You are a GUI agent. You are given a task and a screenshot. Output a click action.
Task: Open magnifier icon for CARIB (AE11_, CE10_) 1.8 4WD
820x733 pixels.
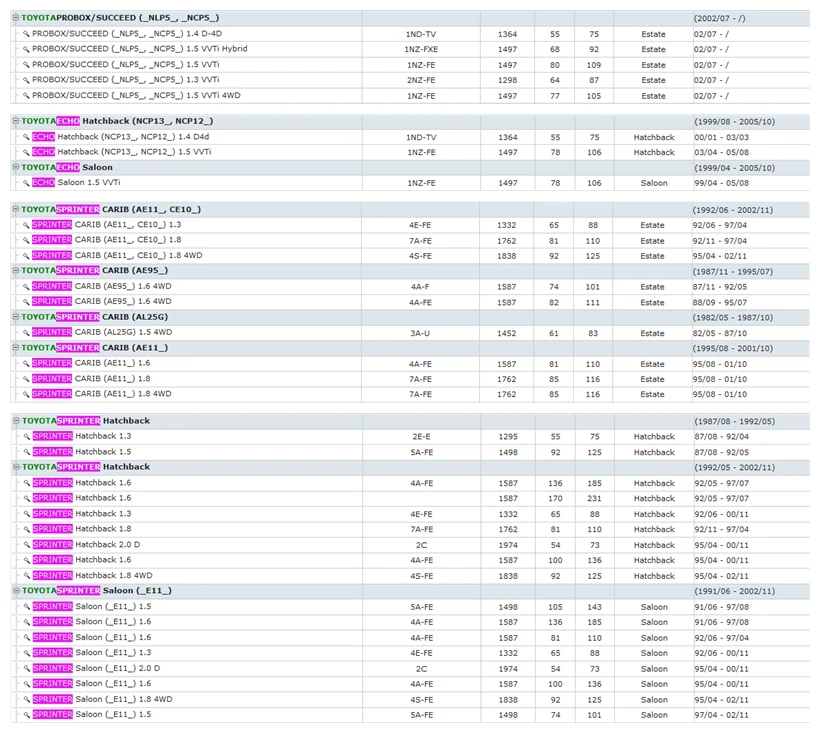coord(26,256)
